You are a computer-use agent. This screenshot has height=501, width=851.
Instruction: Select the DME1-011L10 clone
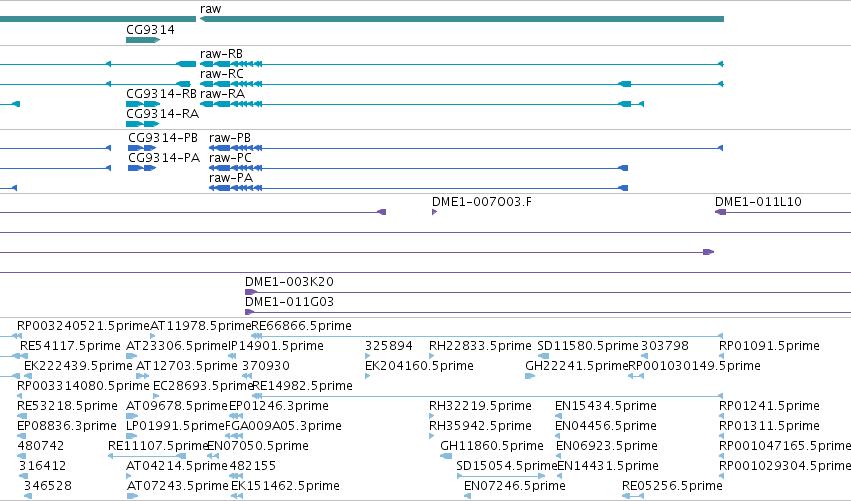[x=783, y=212]
